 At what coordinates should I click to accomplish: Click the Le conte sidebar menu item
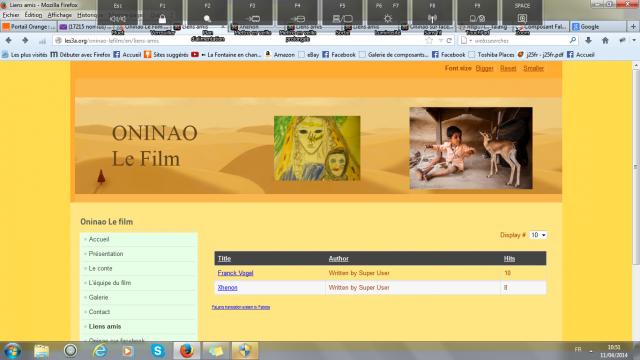coord(100,269)
